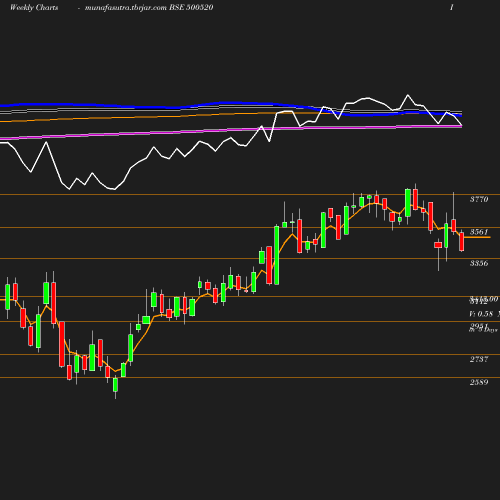Select the 3561 price level label
This screenshot has height=500, width=500.
(479, 232)
